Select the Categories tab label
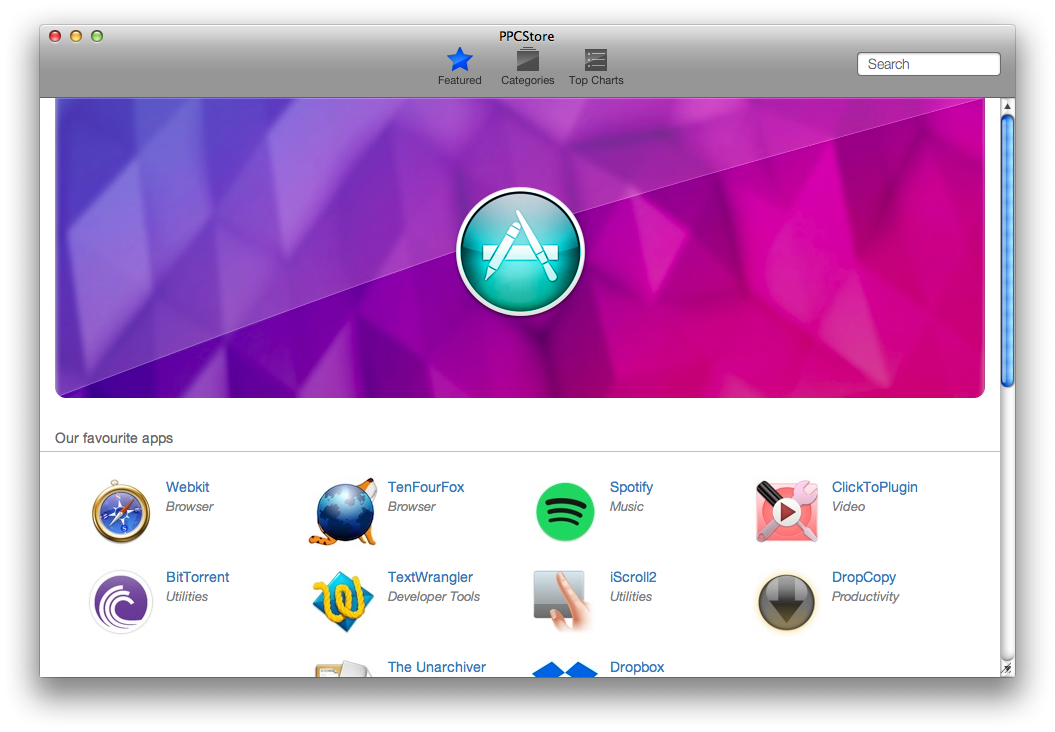The image size is (1055, 732). tap(528, 80)
